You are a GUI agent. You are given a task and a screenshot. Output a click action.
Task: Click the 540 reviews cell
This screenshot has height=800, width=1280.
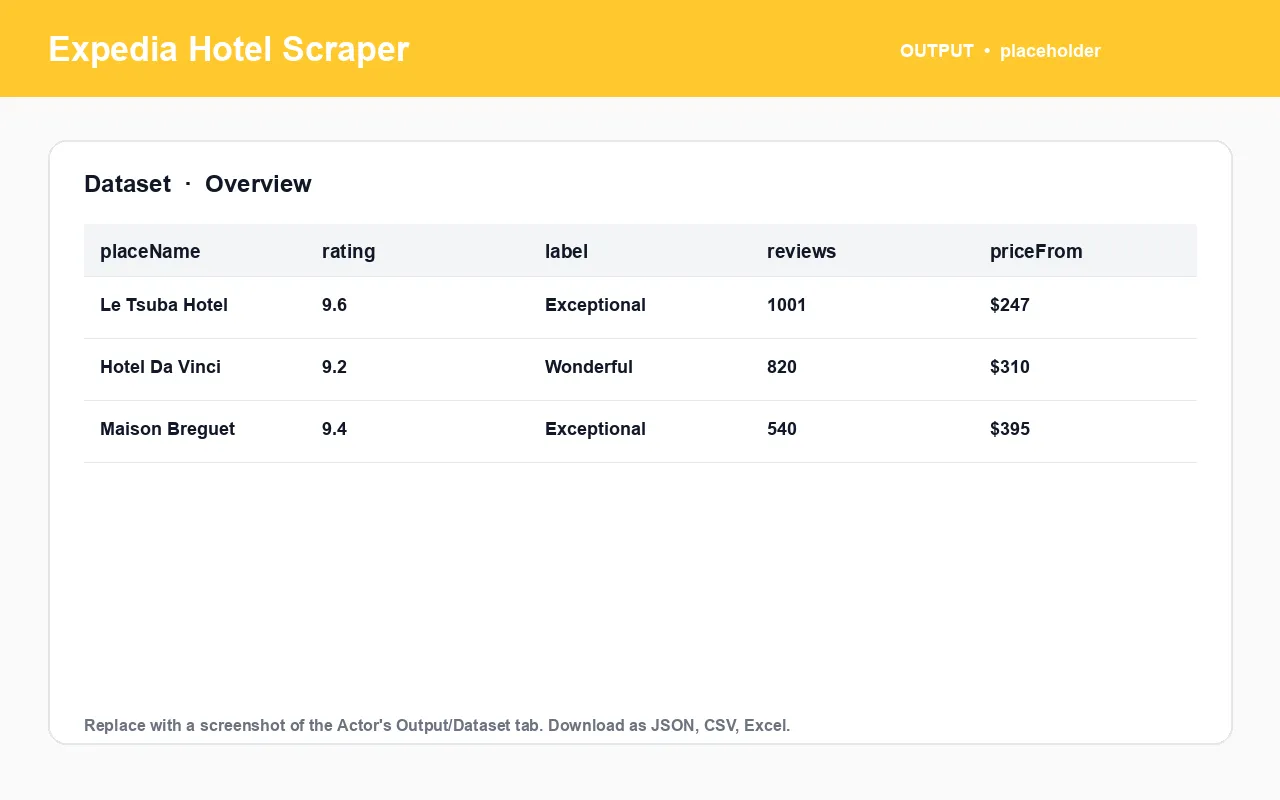pyautogui.click(x=782, y=429)
